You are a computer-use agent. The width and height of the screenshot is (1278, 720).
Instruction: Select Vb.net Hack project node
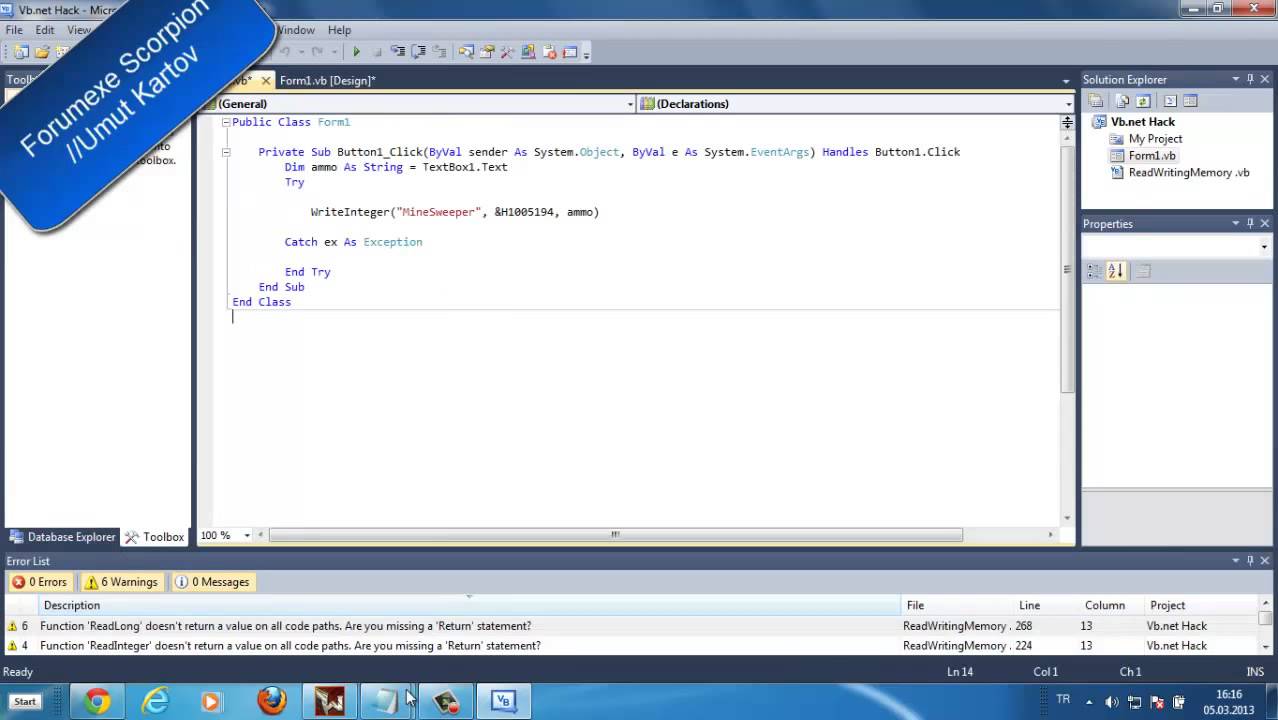[x=1143, y=122]
